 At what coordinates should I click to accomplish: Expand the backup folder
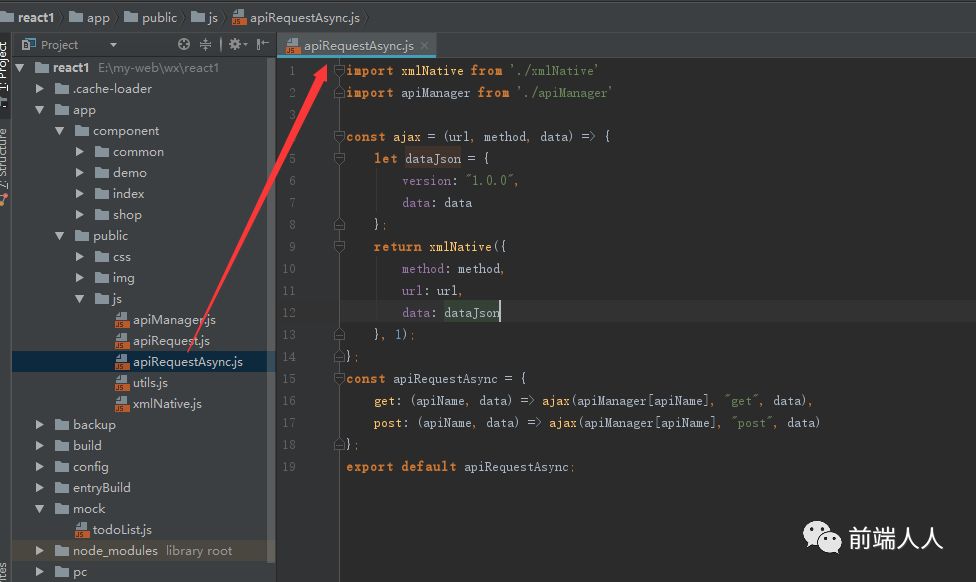tap(40, 424)
